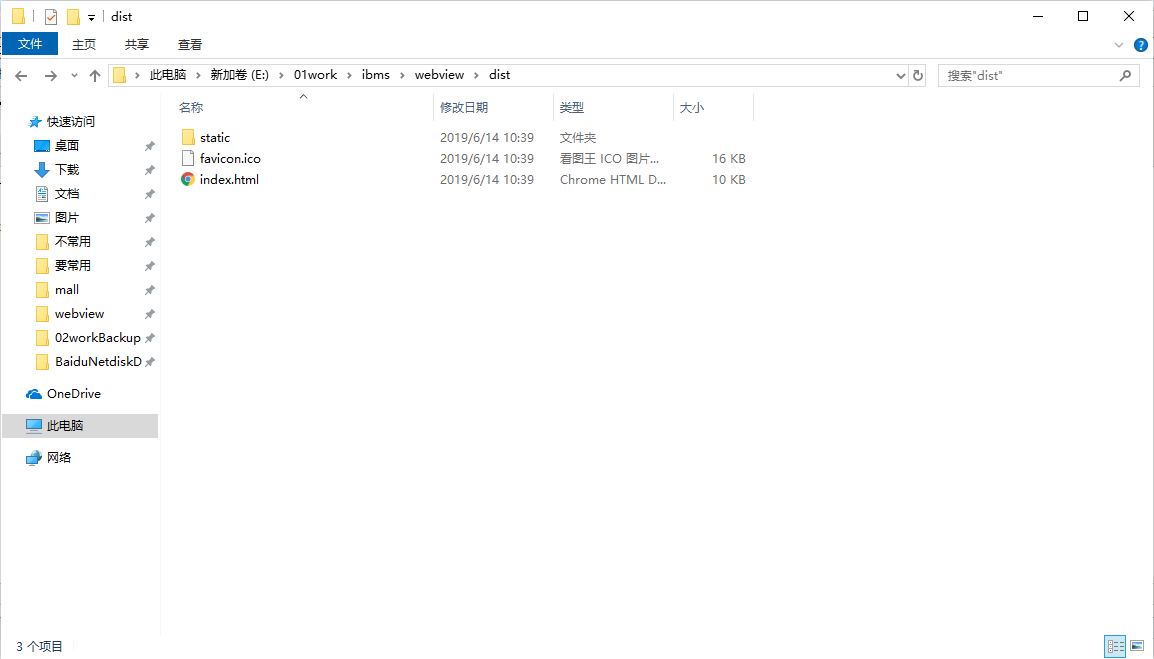Click the Help question-mark icon
The height and width of the screenshot is (659, 1154).
tap(1141, 44)
